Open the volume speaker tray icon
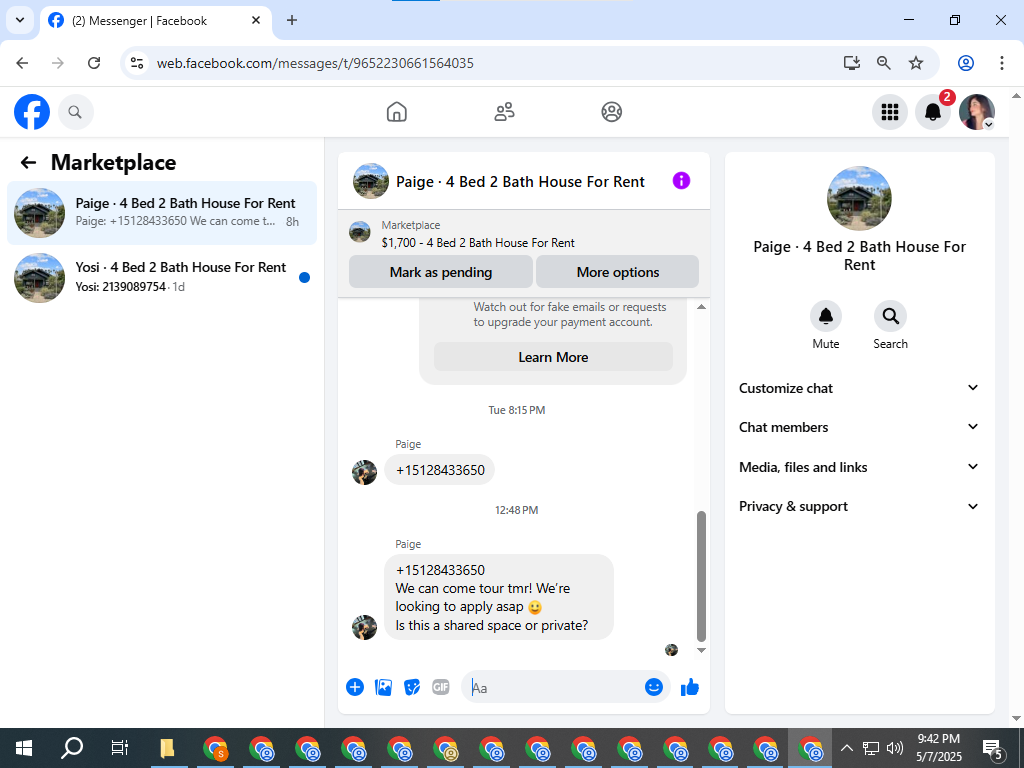The height and width of the screenshot is (768, 1024). coord(895,748)
